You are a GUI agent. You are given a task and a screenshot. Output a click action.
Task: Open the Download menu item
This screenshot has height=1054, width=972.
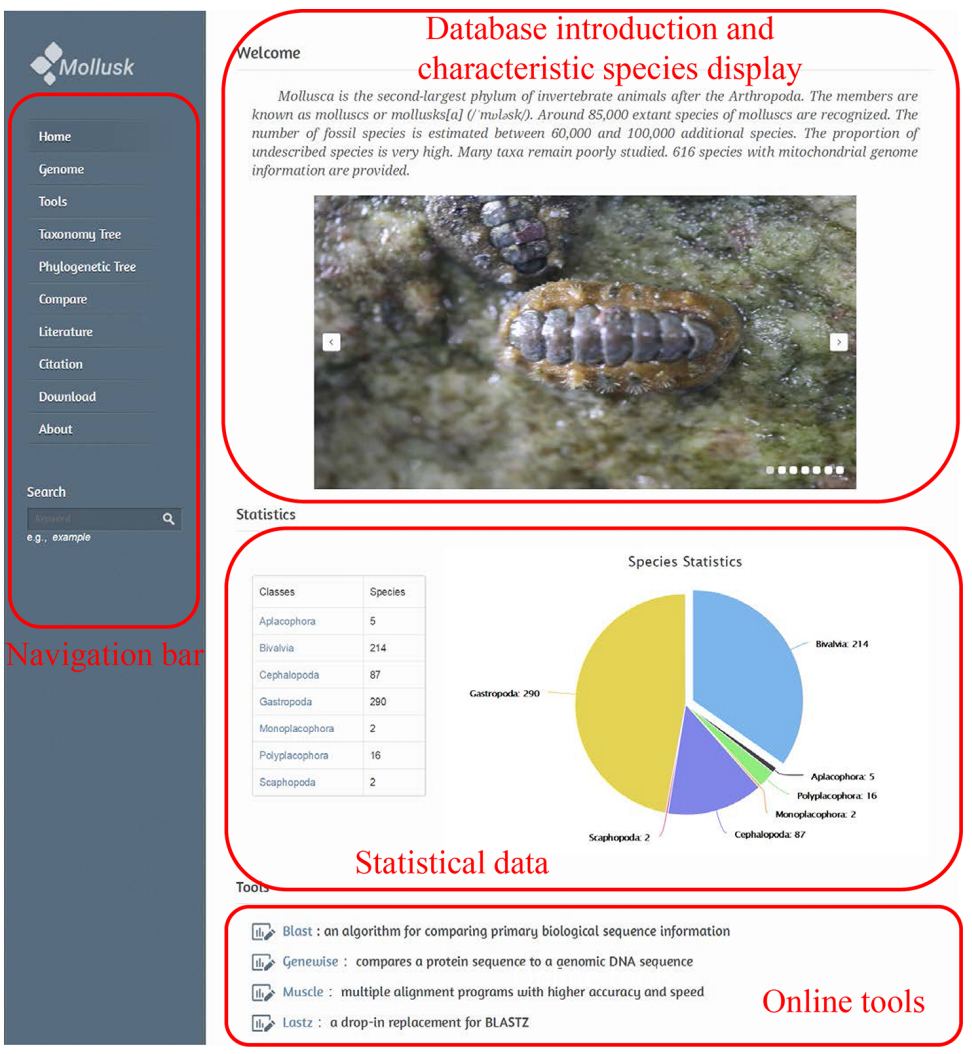point(67,397)
